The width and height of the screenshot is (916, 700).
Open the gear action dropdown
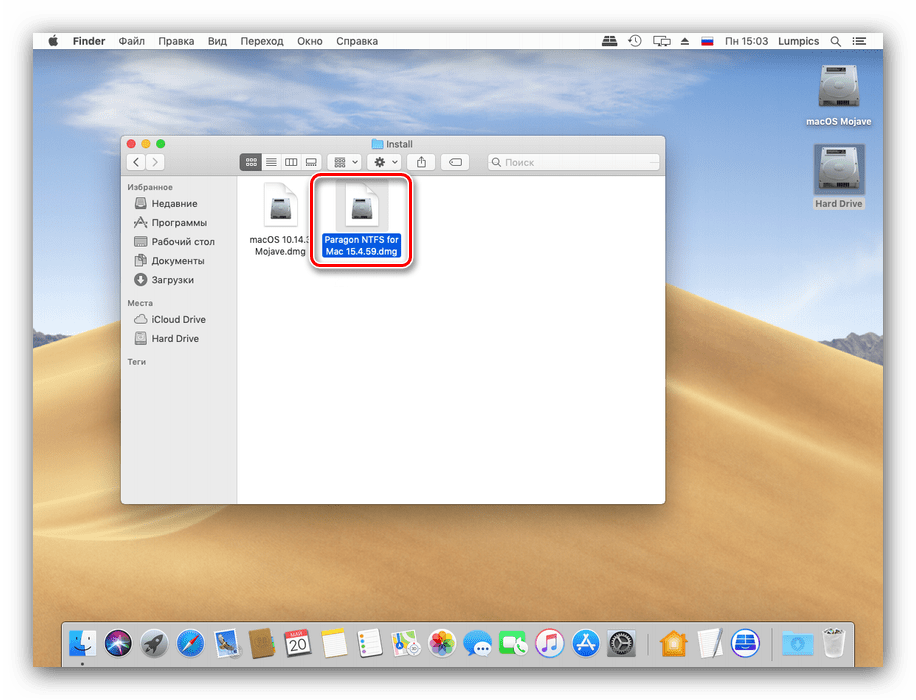[x=384, y=162]
